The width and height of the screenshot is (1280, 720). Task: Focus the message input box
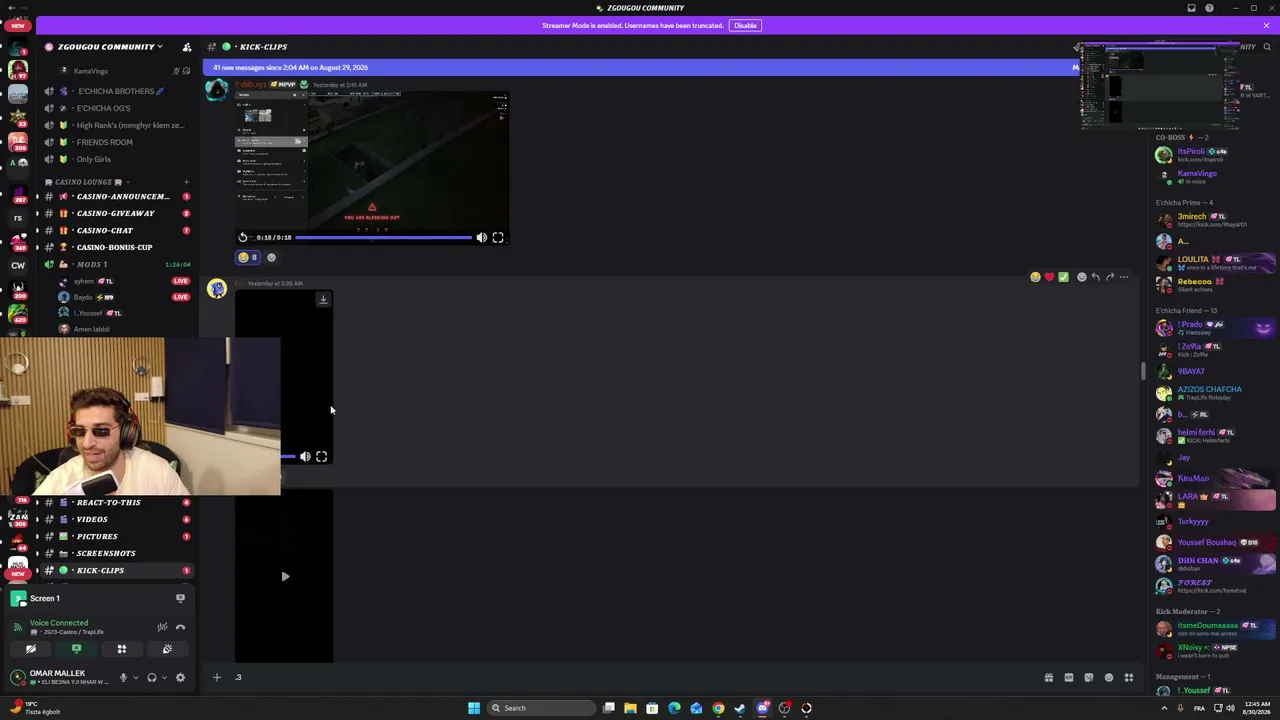coord(635,677)
